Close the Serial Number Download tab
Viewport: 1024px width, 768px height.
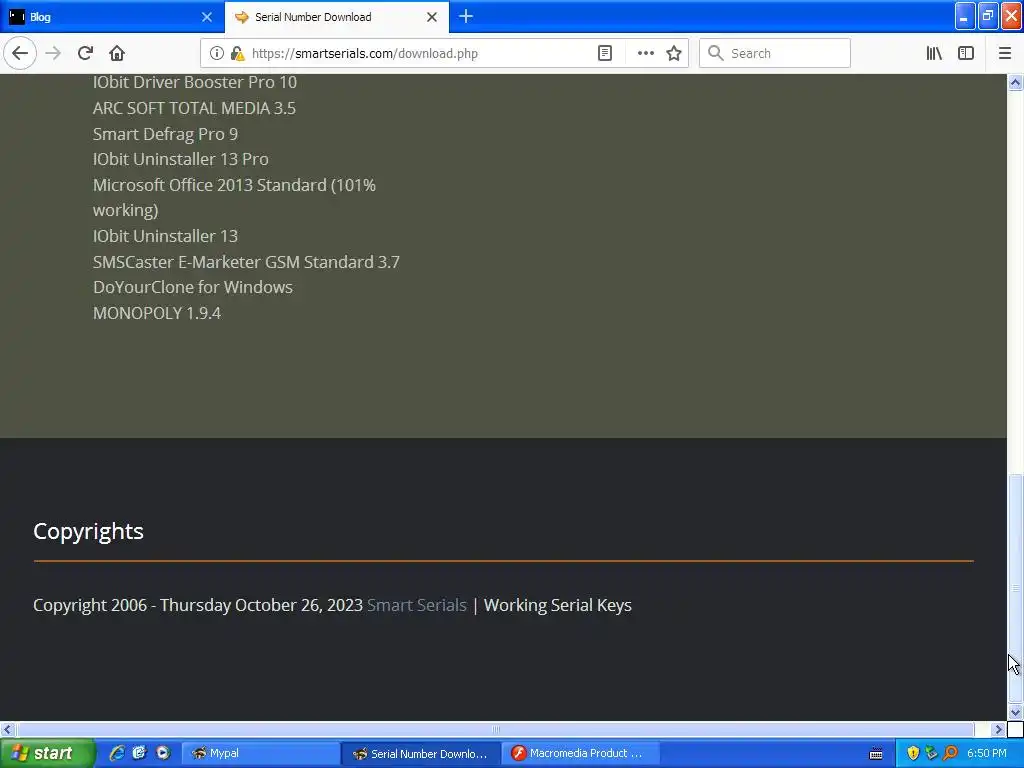pyautogui.click(x=432, y=17)
